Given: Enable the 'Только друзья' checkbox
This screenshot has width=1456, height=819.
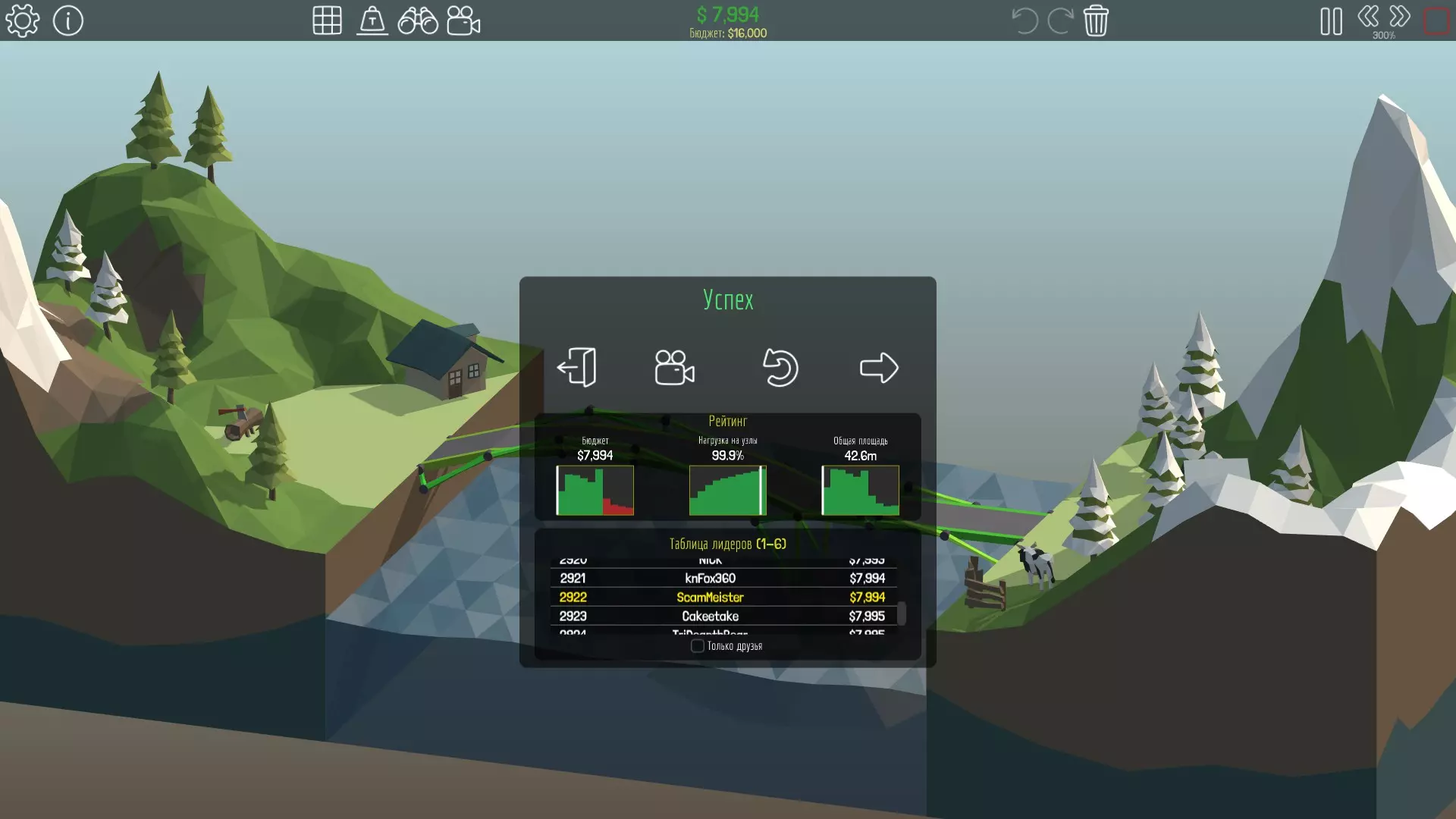Looking at the screenshot, I should pos(697,646).
